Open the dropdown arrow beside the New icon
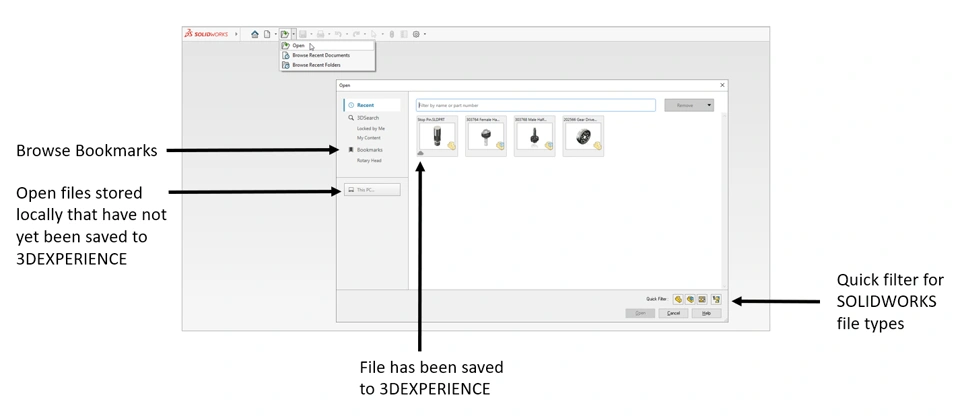 (x=276, y=34)
